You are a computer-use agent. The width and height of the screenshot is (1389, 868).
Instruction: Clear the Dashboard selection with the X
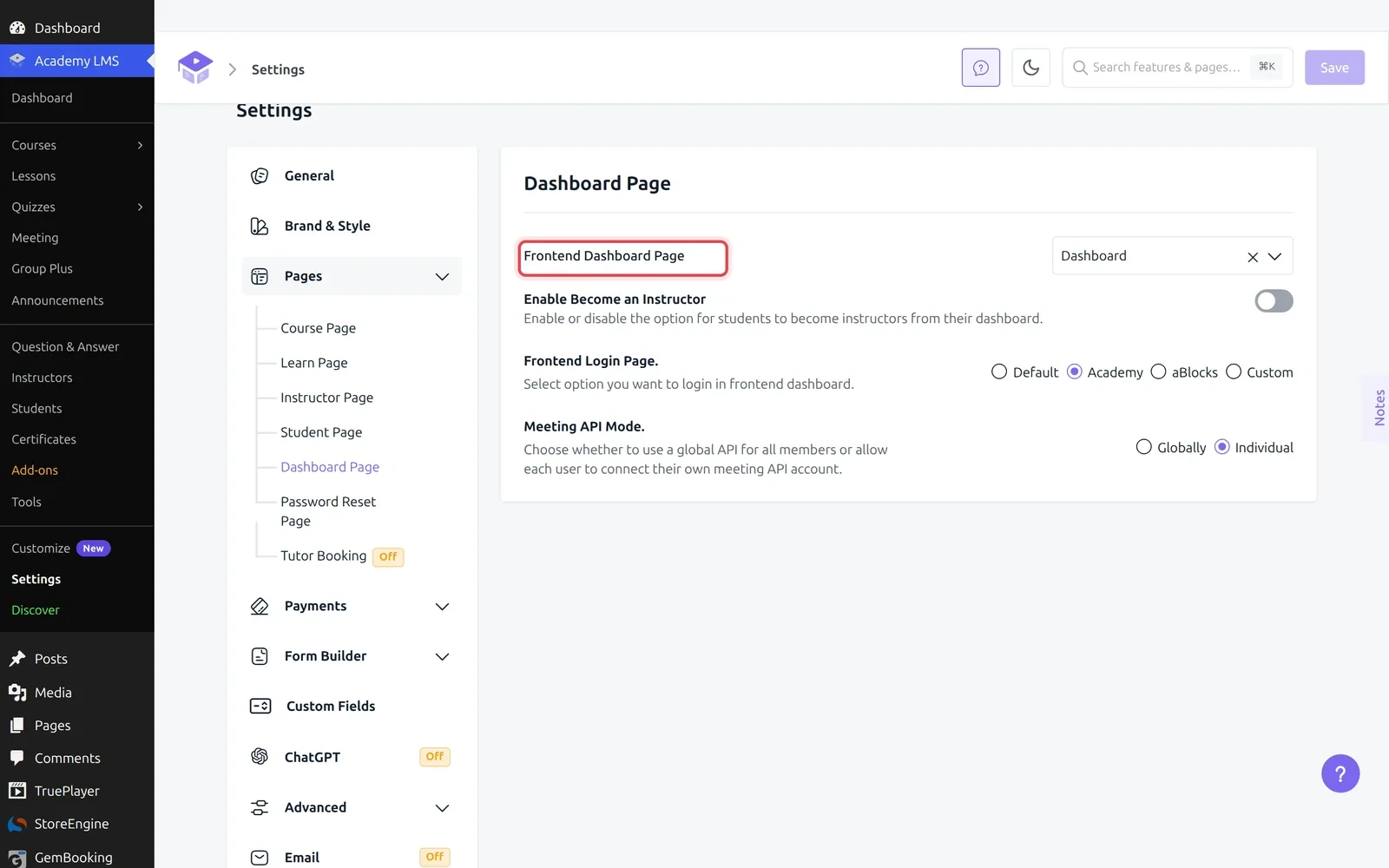tap(1253, 257)
